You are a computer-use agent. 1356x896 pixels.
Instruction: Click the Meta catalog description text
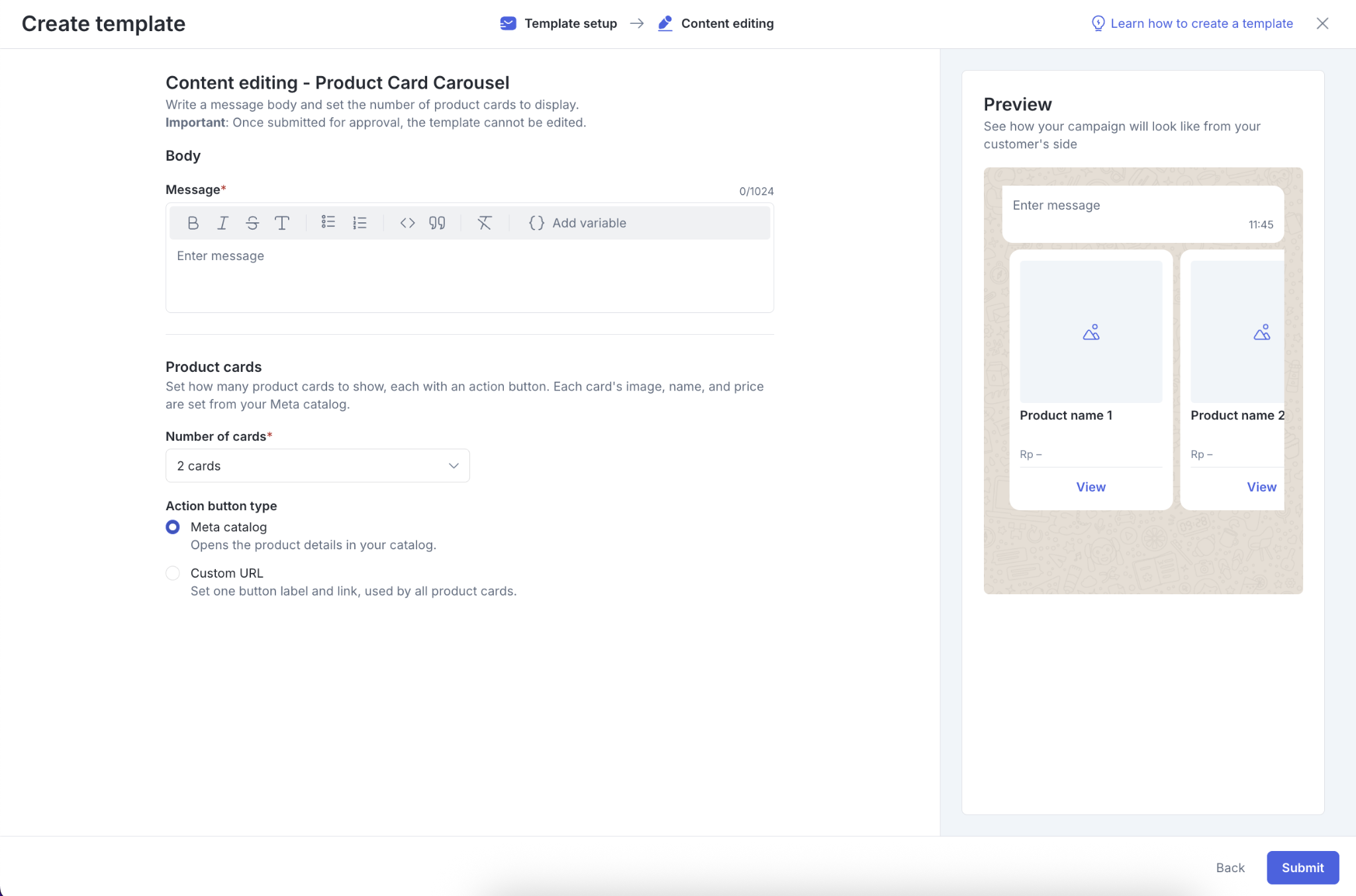[313, 545]
